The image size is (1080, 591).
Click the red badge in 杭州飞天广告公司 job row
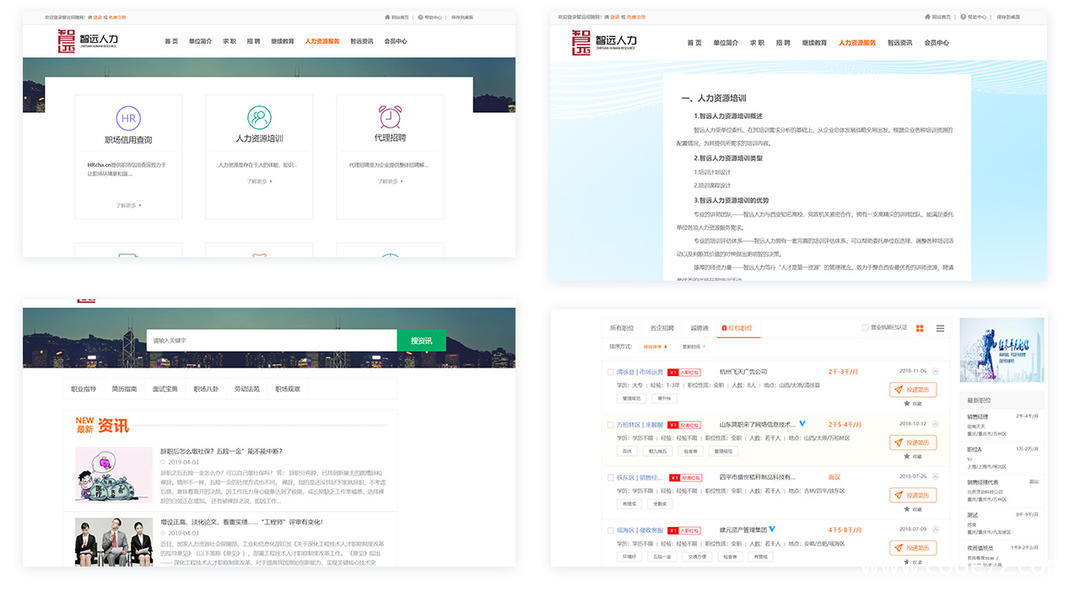coord(684,372)
